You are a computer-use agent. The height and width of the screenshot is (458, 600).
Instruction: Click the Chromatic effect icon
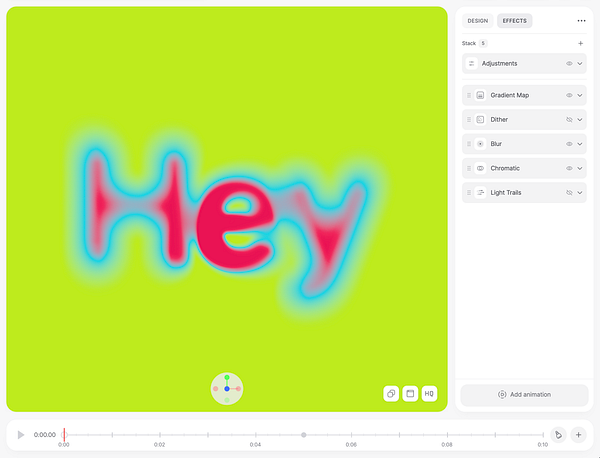click(x=480, y=168)
